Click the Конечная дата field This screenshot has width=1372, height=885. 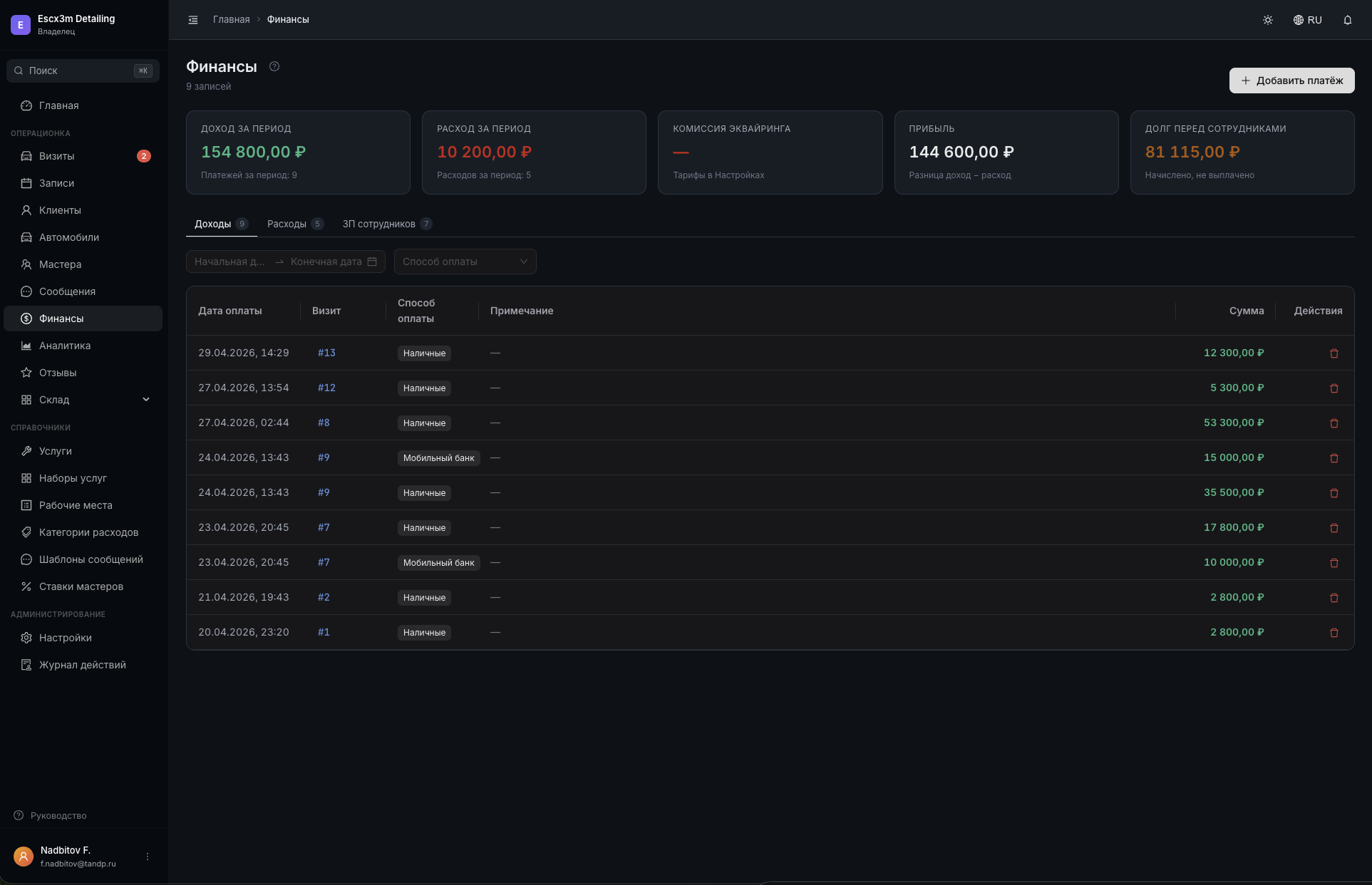326,262
